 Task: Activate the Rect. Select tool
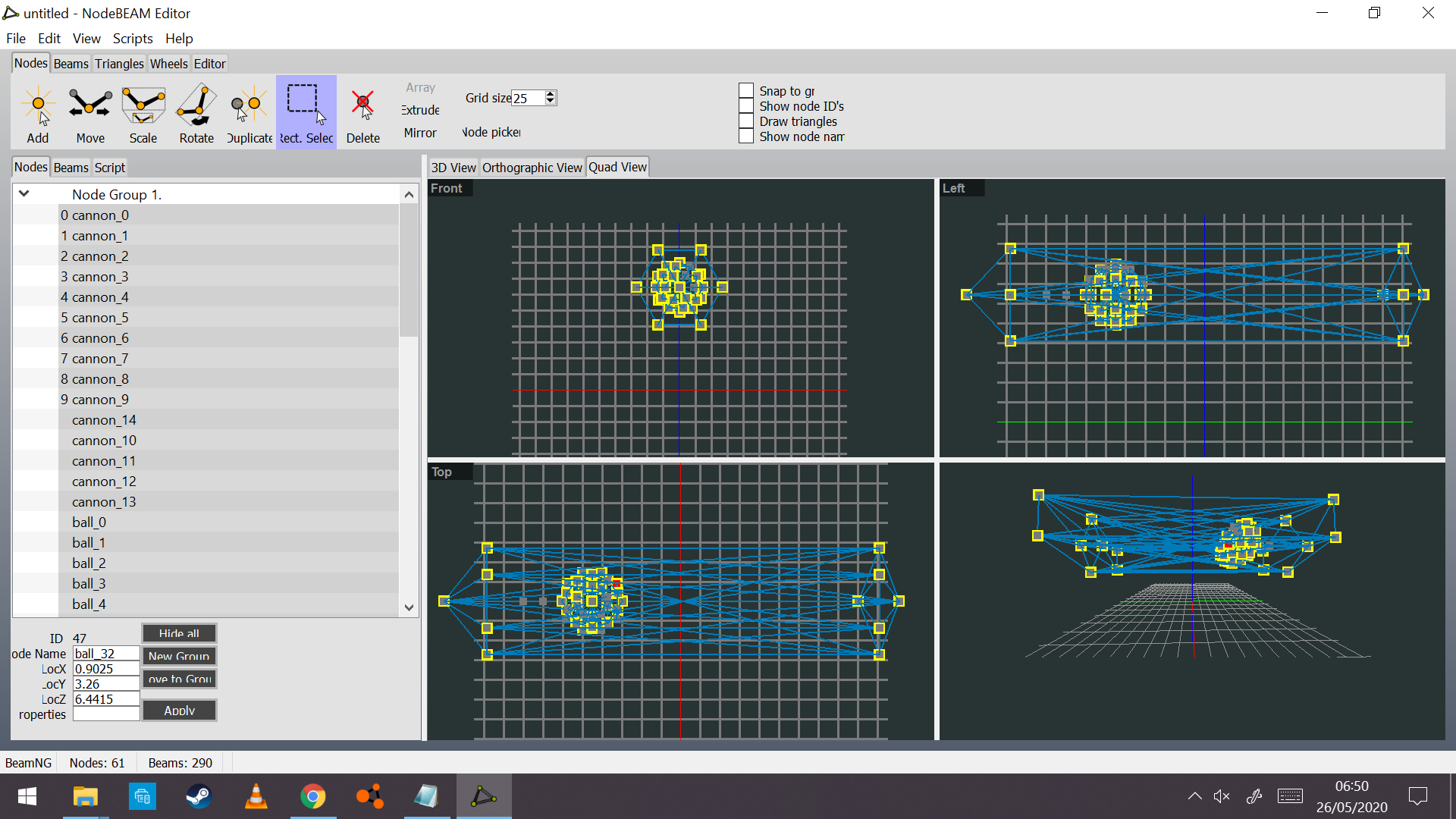(x=306, y=112)
